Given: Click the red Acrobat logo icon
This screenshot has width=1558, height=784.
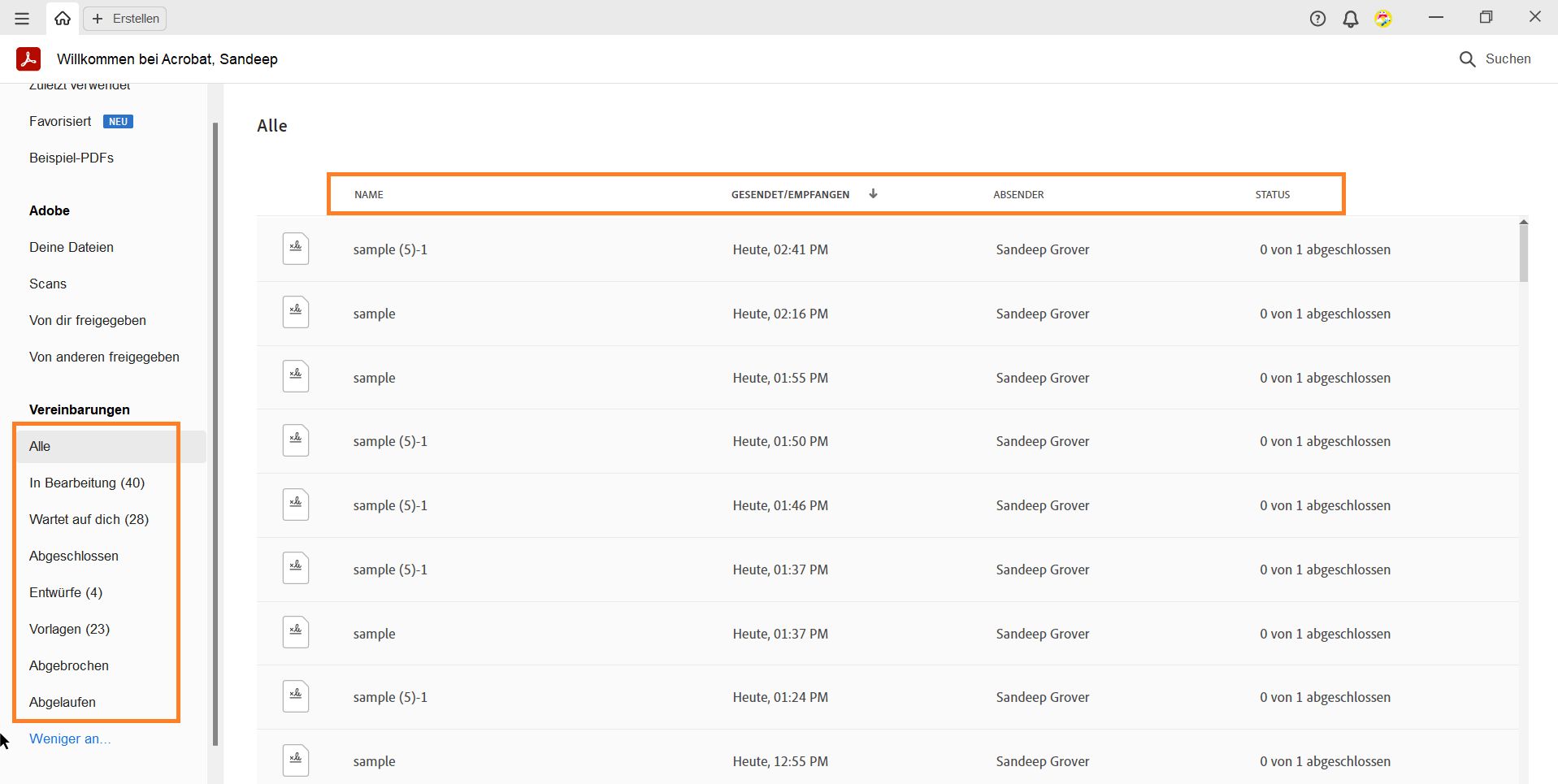Looking at the screenshot, I should coord(28,59).
